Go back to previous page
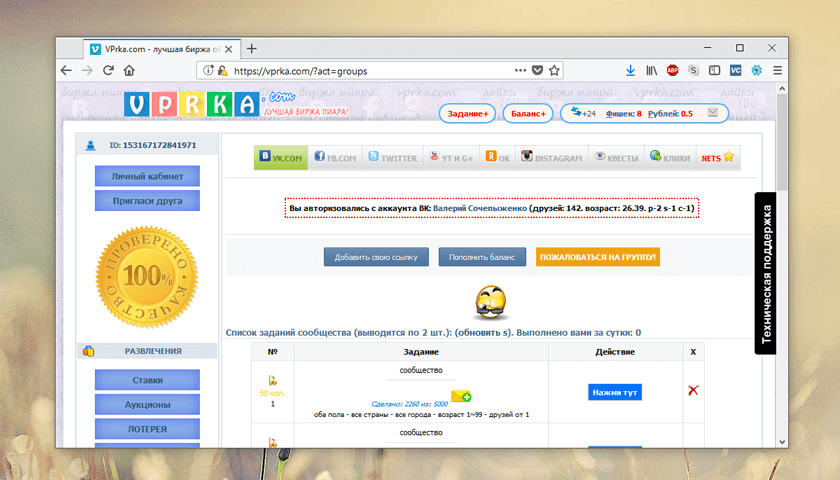Viewport: 840px width, 480px height. 66,70
